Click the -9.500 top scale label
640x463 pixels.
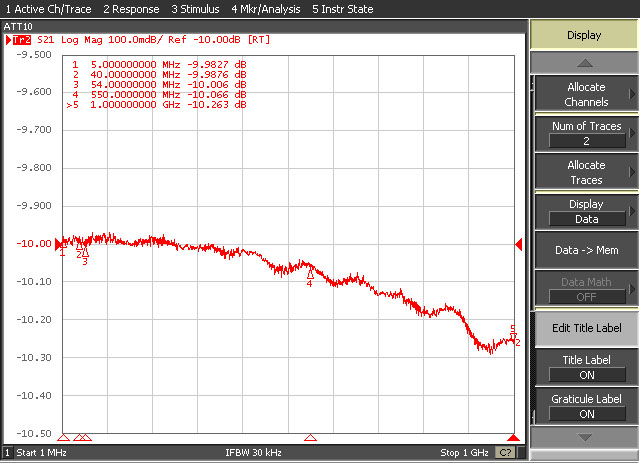pyautogui.click(x=34, y=55)
